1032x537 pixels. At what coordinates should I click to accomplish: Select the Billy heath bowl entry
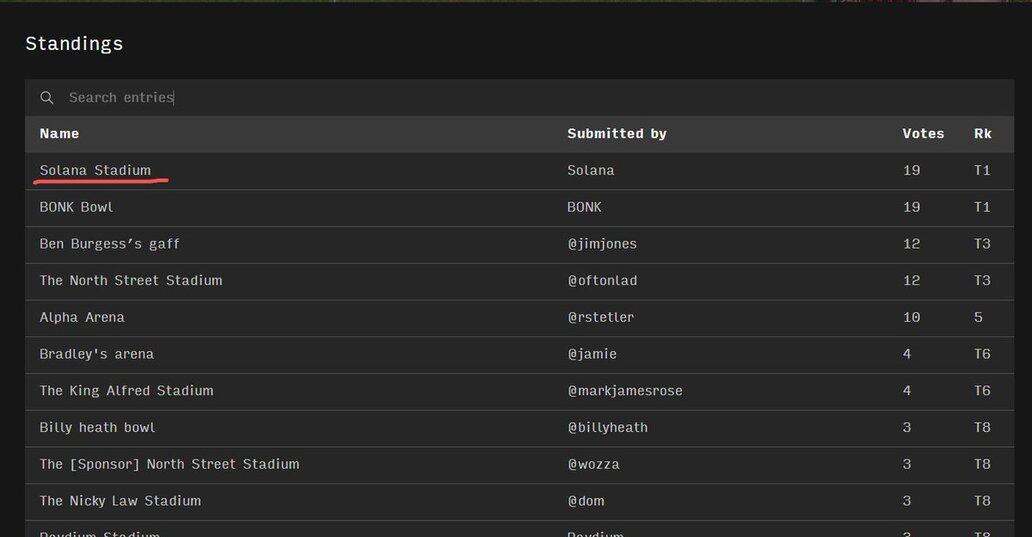coord(97,428)
